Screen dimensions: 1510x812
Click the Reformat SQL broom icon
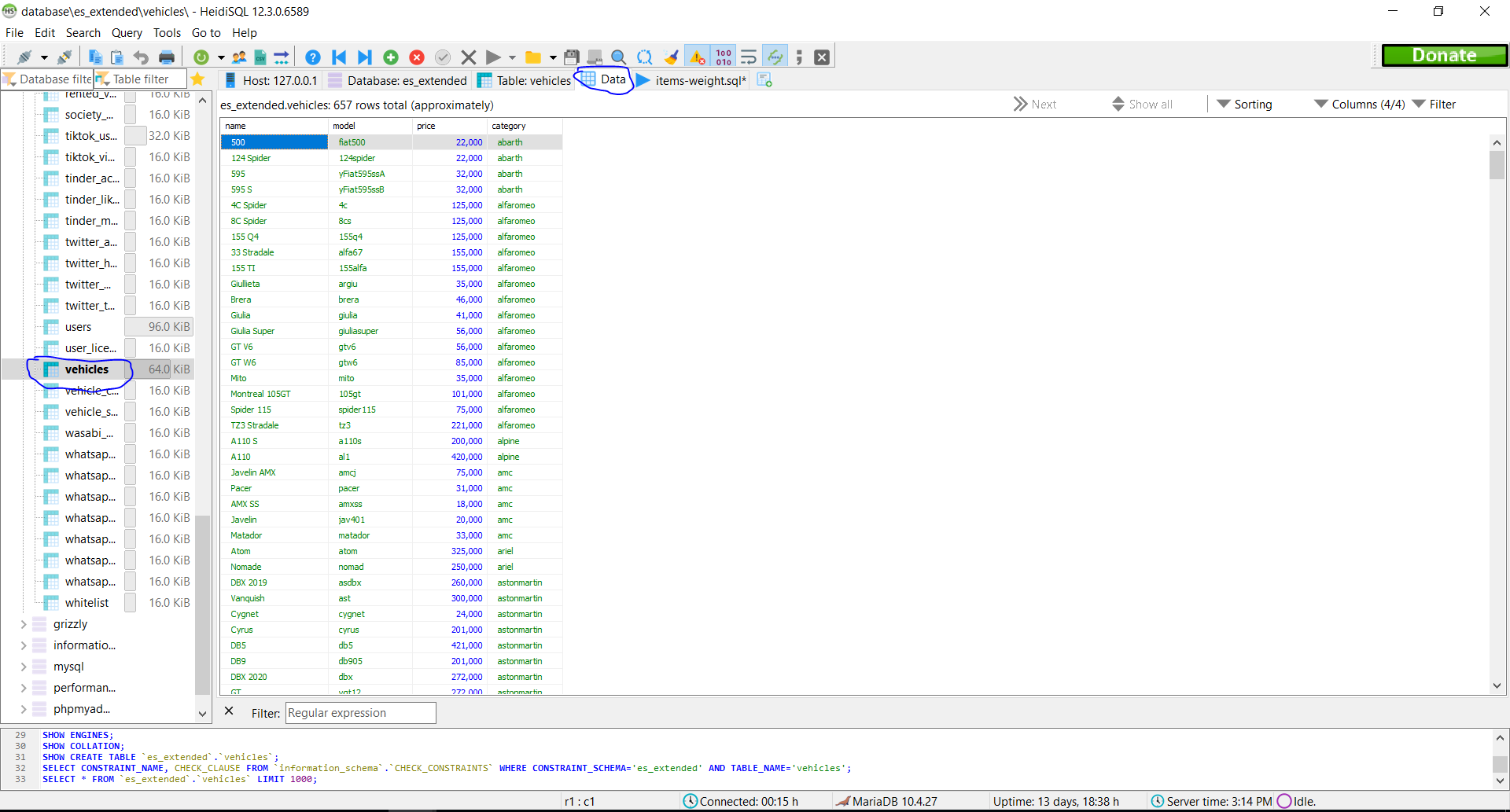671,57
